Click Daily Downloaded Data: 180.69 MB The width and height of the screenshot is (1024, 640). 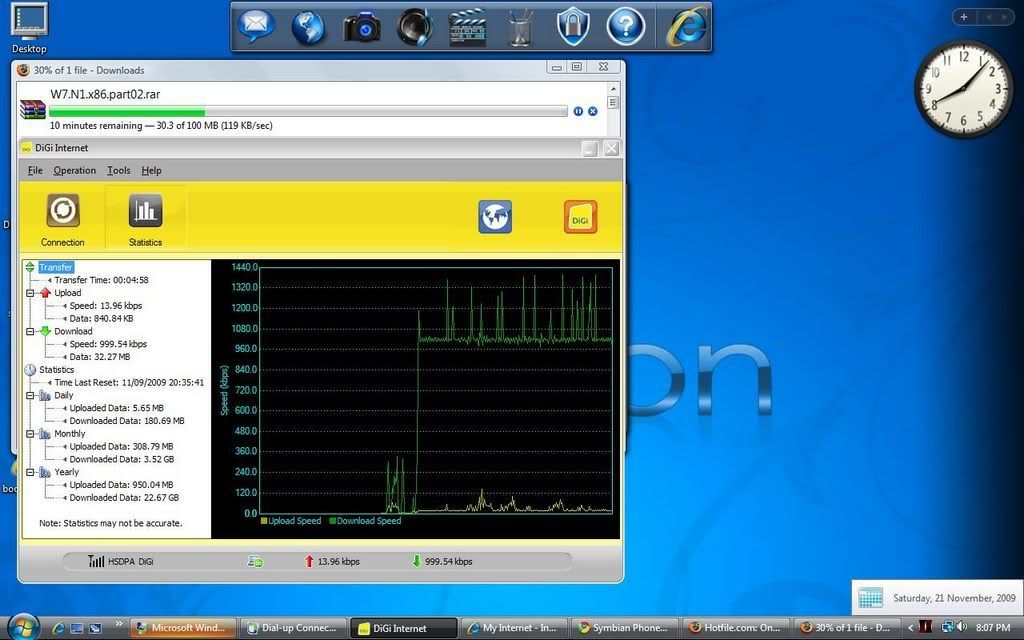(x=127, y=421)
